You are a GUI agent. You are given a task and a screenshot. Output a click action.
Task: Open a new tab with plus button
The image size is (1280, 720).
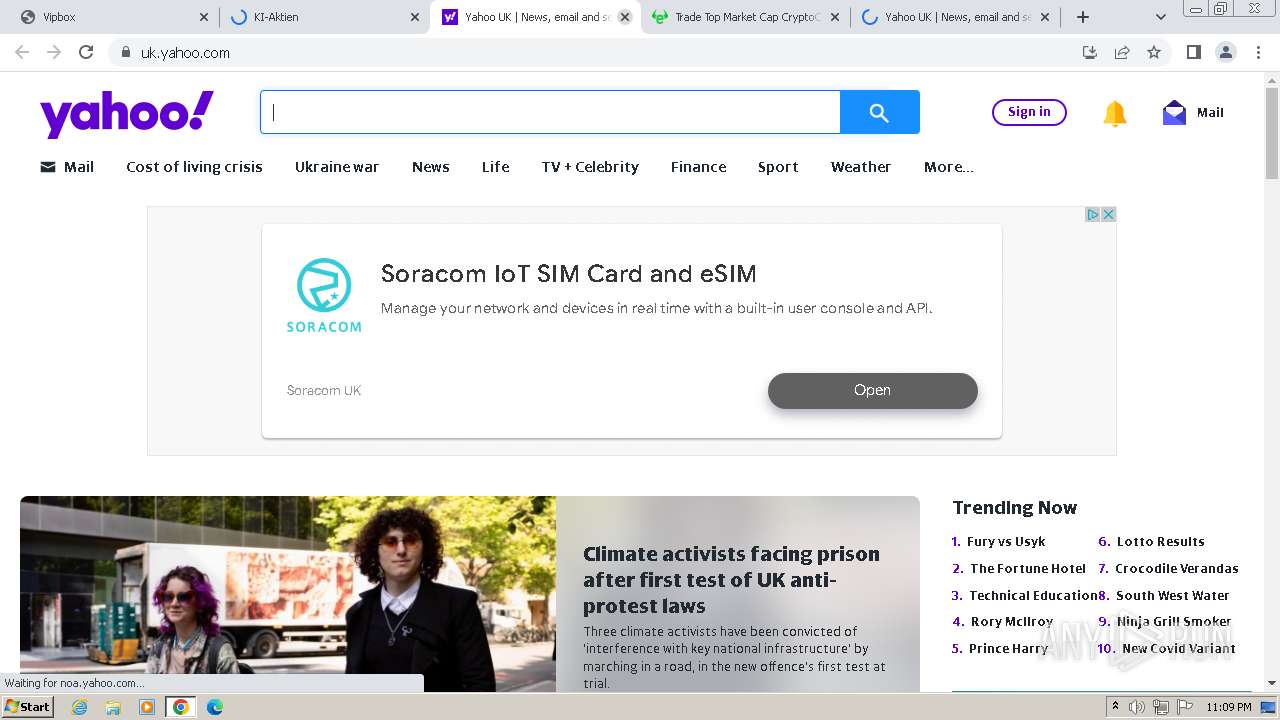(x=1082, y=17)
